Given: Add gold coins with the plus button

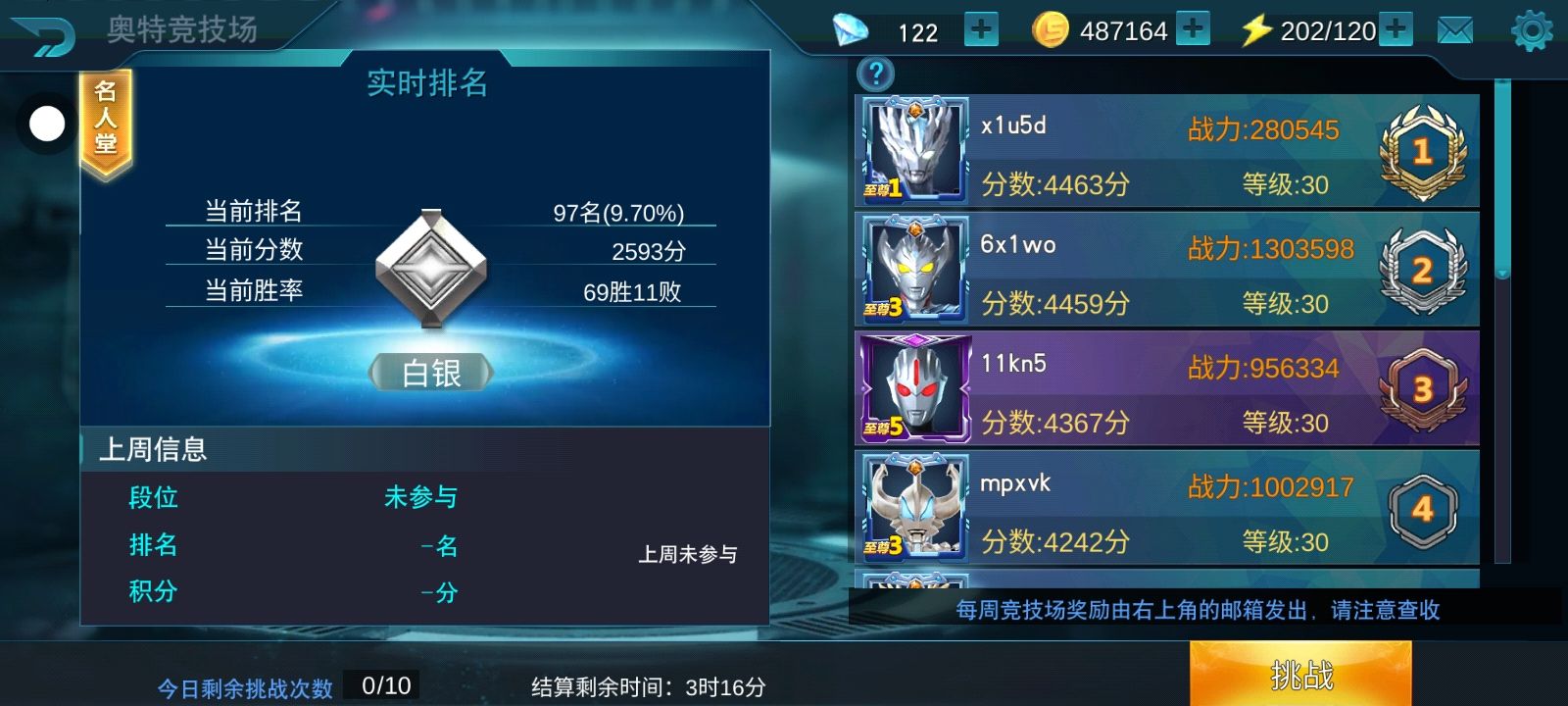Looking at the screenshot, I should pyautogui.click(x=1193, y=29).
